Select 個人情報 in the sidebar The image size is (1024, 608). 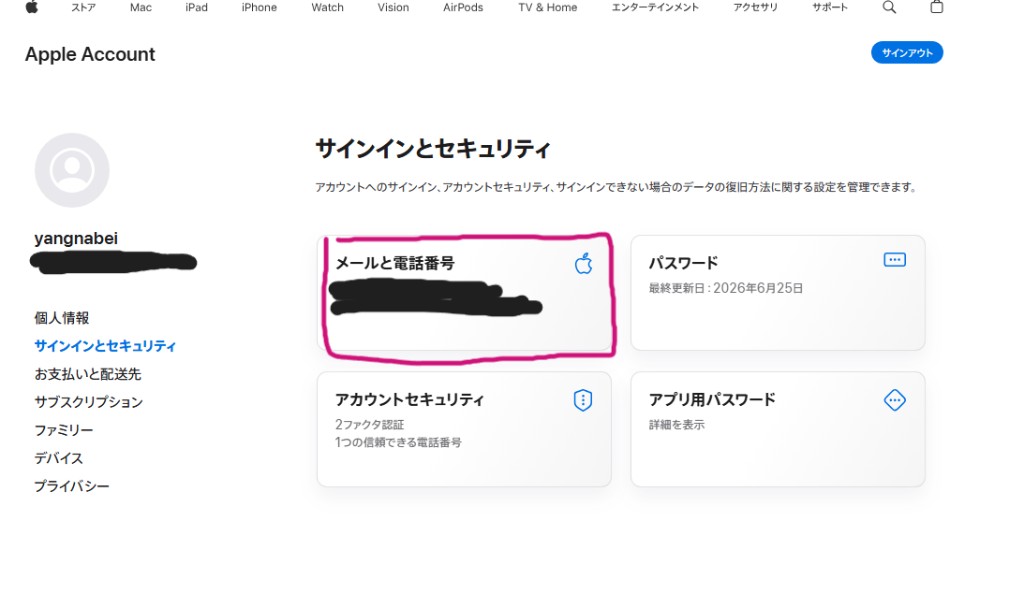click(61, 318)
